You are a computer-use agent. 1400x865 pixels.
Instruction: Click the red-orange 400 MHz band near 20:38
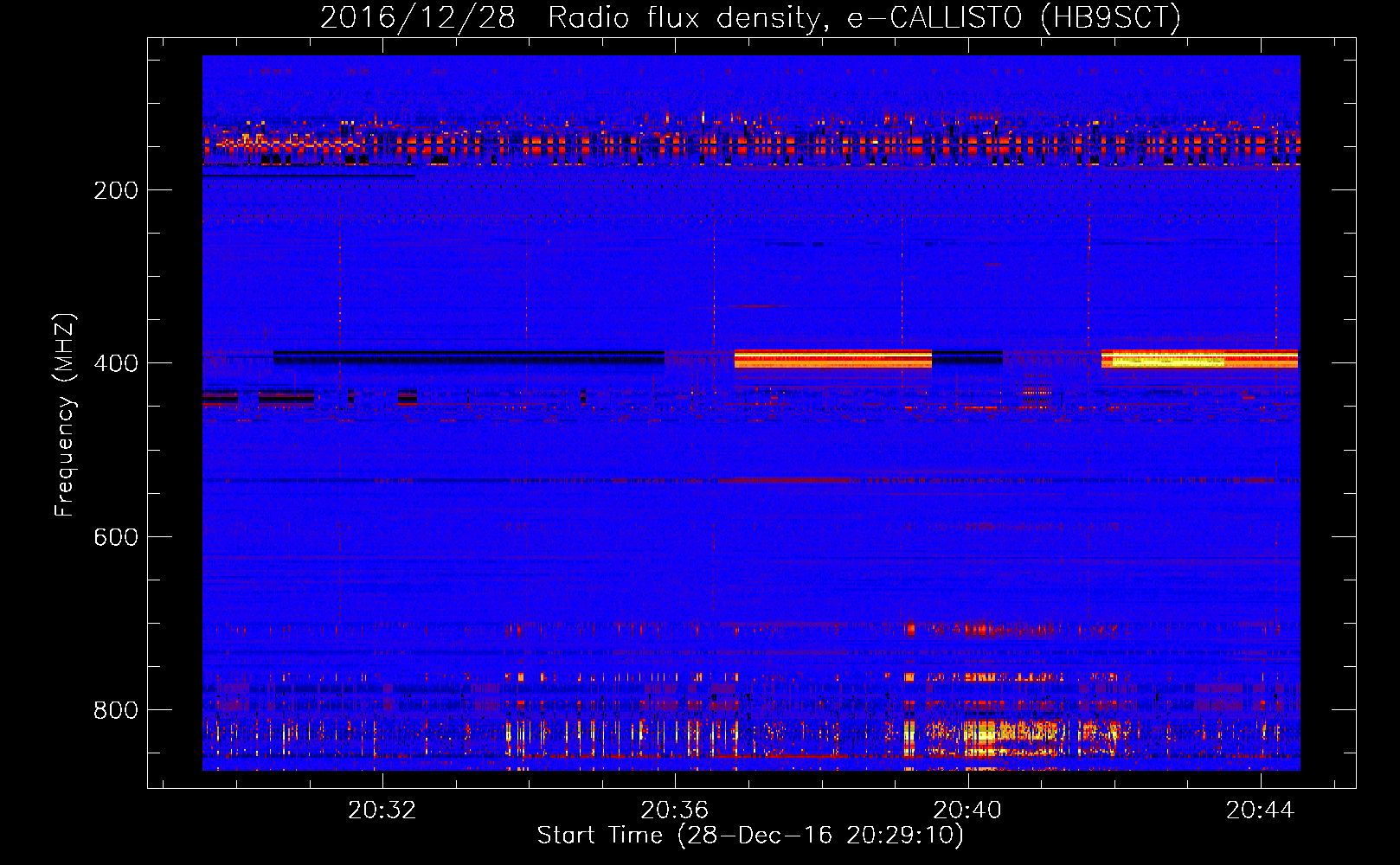pos(833,359)
